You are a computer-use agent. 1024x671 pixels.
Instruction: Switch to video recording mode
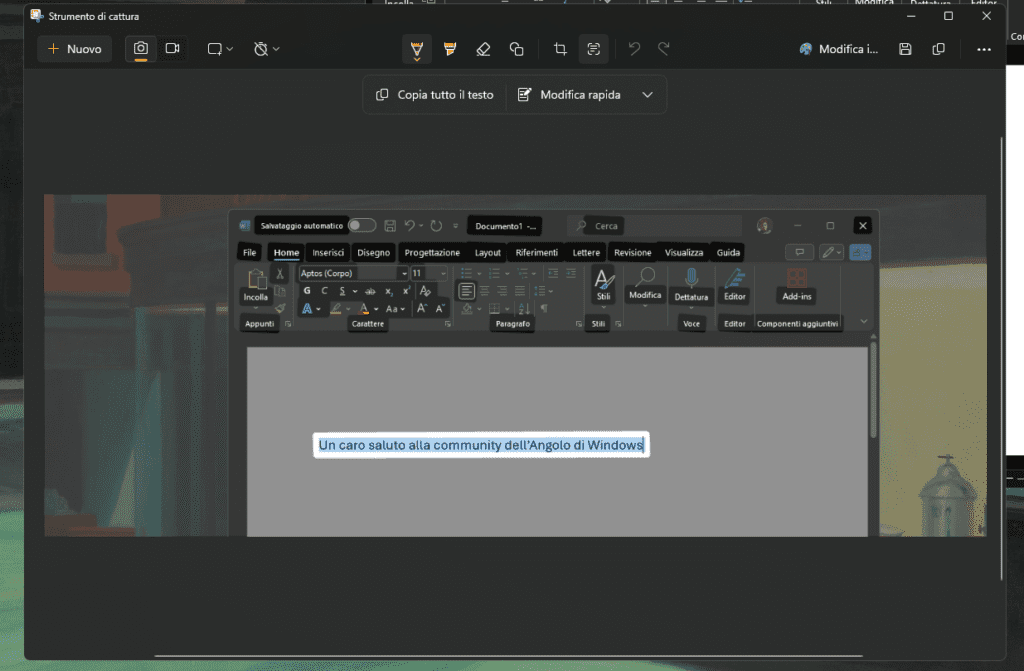[x=172, y=49]
